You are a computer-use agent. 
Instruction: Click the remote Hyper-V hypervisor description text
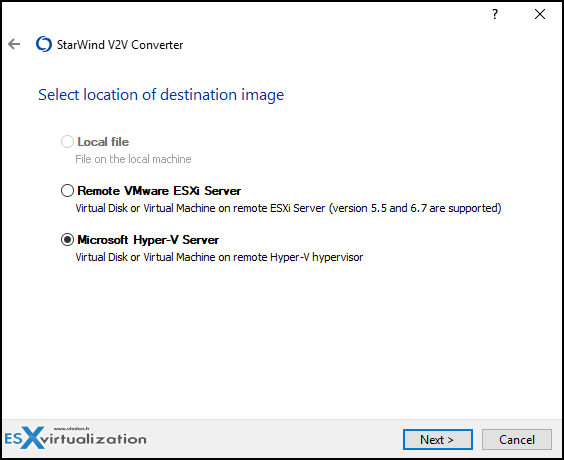click(219, 257)
